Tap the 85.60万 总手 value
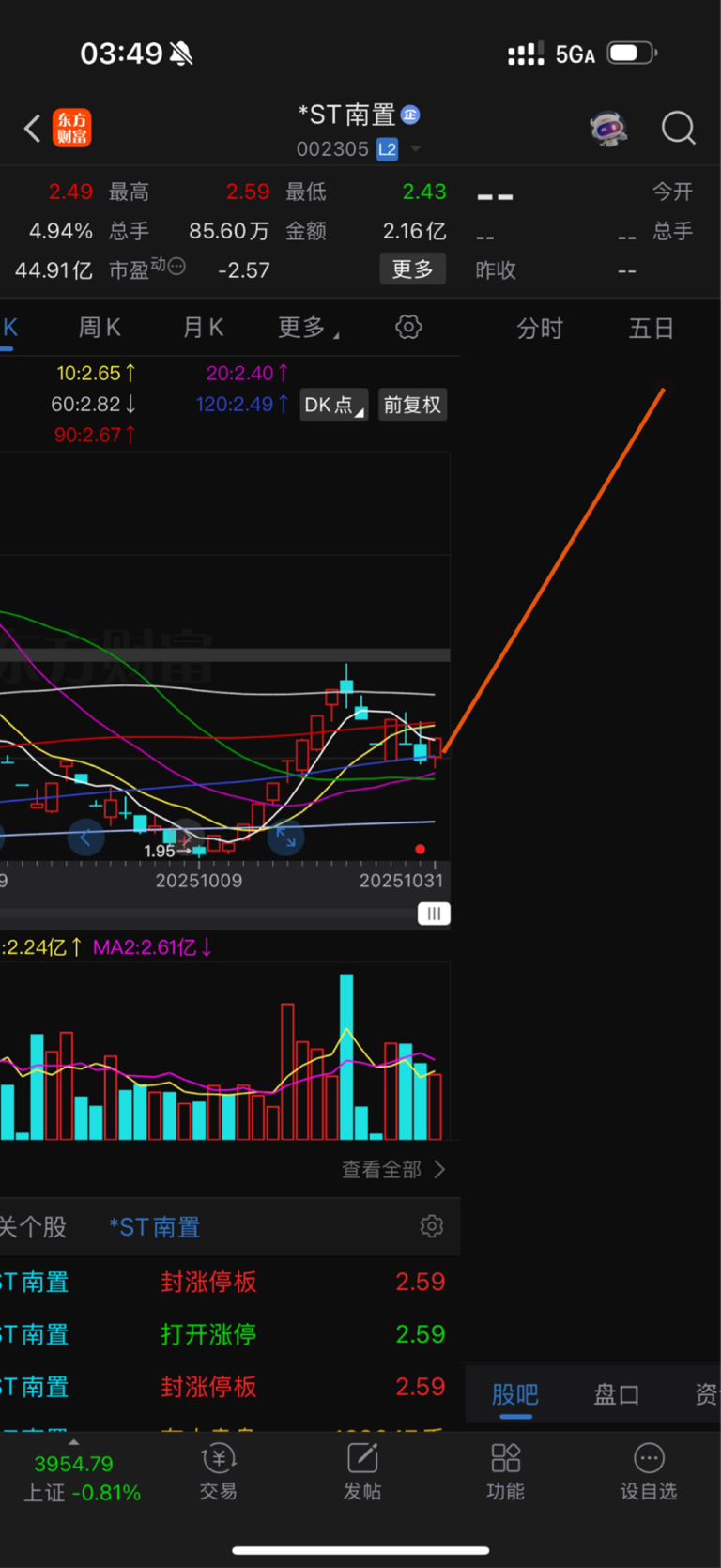 coord(229,231)
